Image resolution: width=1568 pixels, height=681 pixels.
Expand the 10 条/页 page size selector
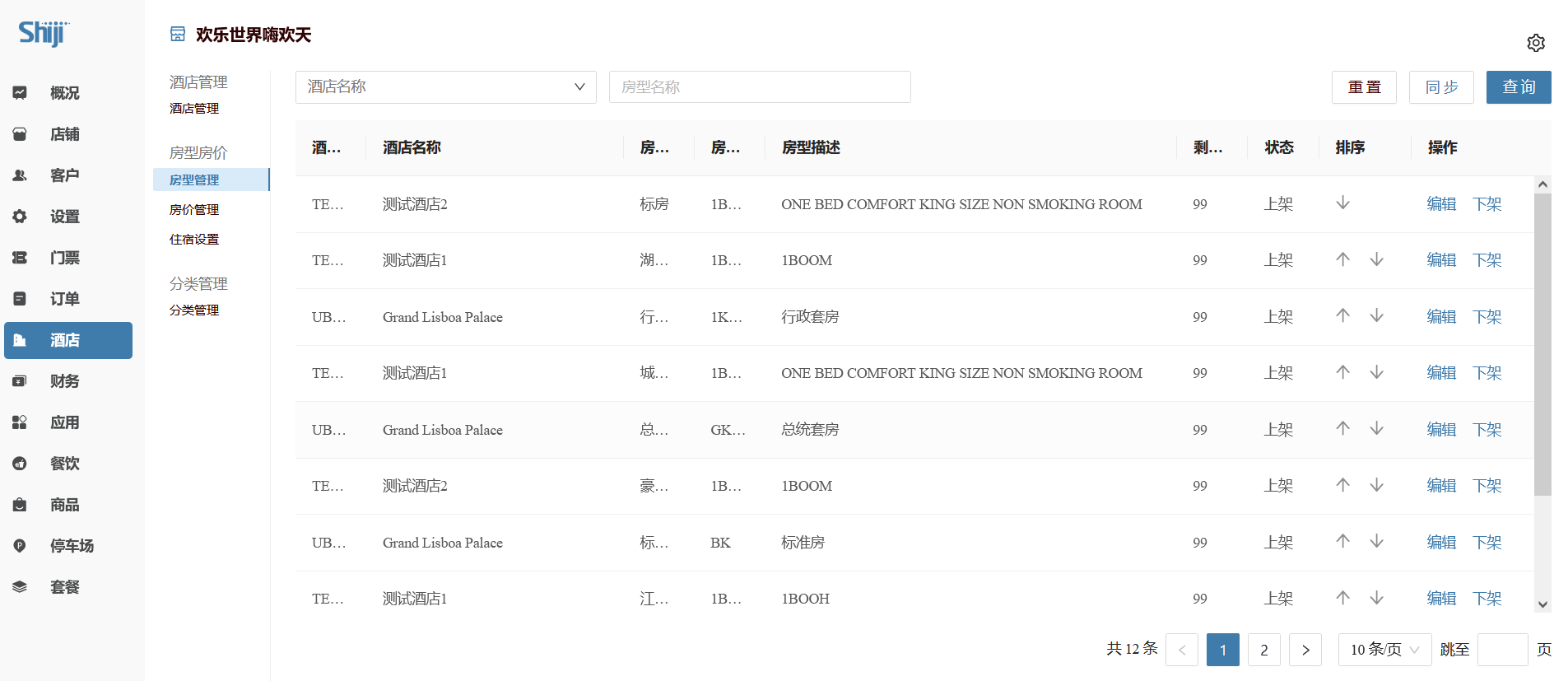click(1384, 650)
